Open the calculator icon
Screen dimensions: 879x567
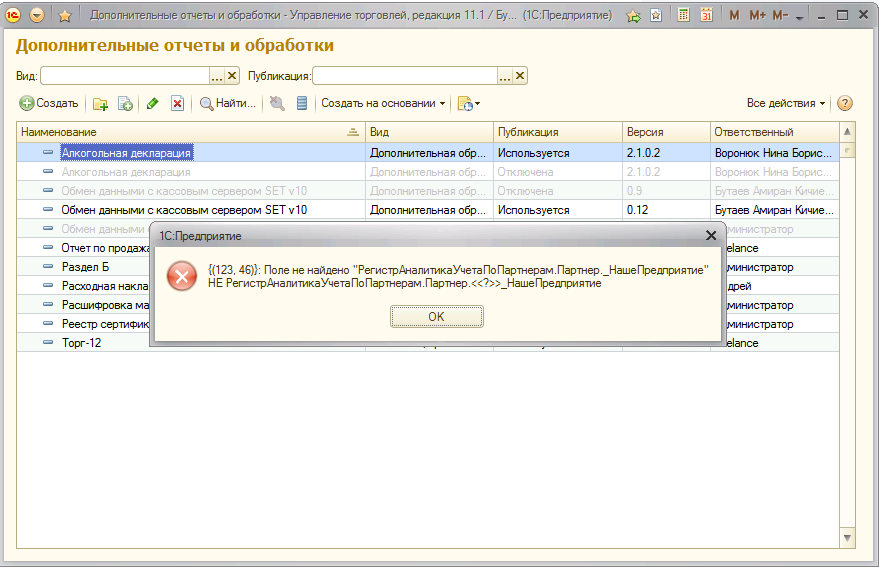coord(683,15)
